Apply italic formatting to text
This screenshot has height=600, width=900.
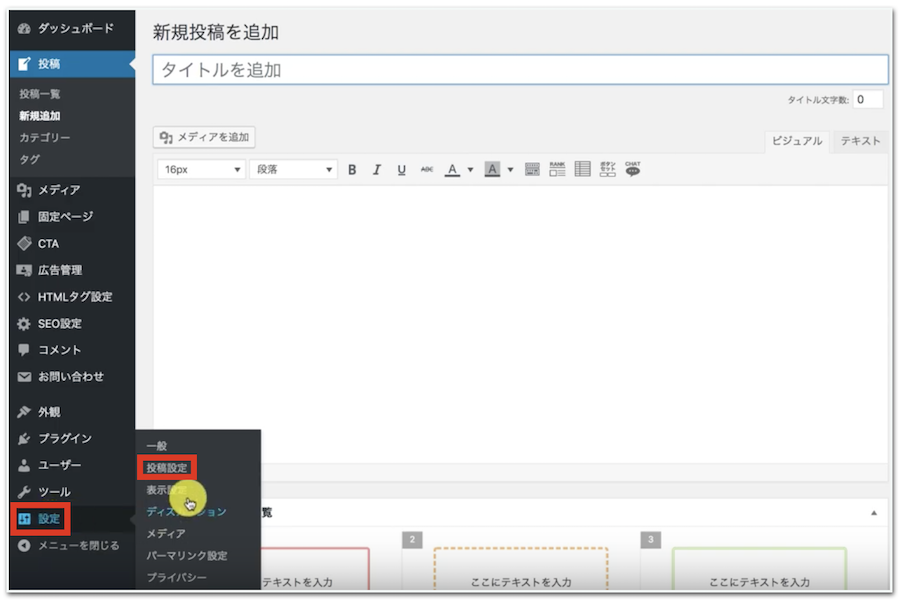pos(377,170)
